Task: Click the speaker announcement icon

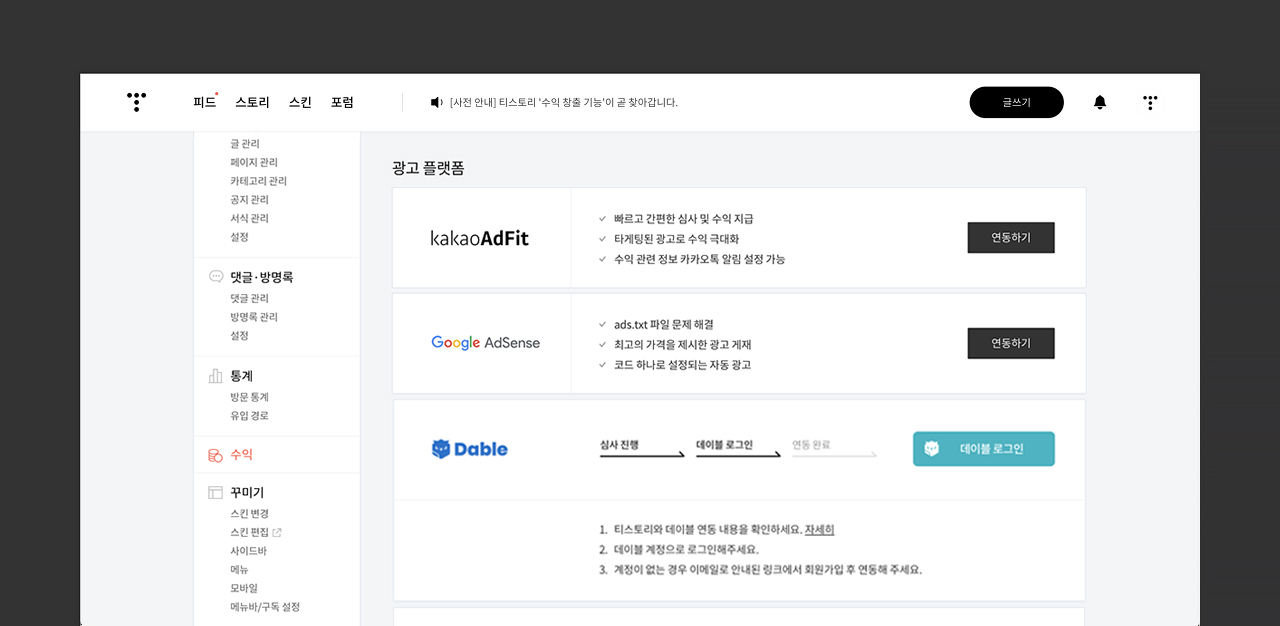Action: [436, 102]
